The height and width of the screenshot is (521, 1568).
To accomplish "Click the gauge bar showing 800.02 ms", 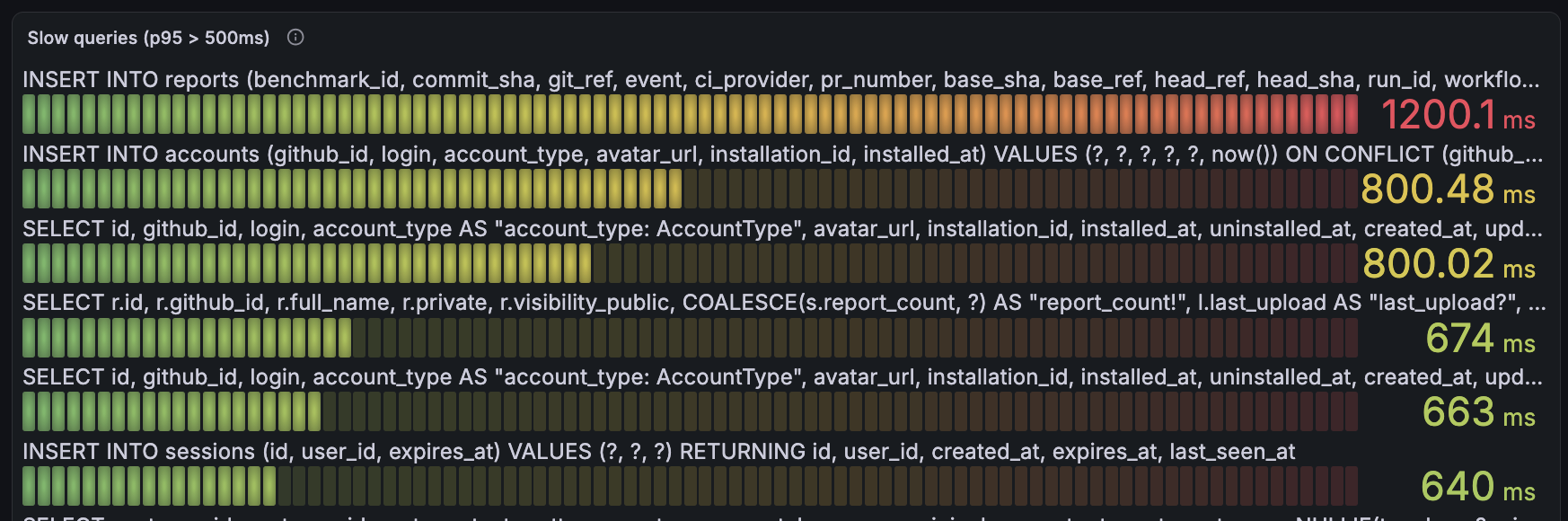I will pyautogui.click(x=690, y=263).
